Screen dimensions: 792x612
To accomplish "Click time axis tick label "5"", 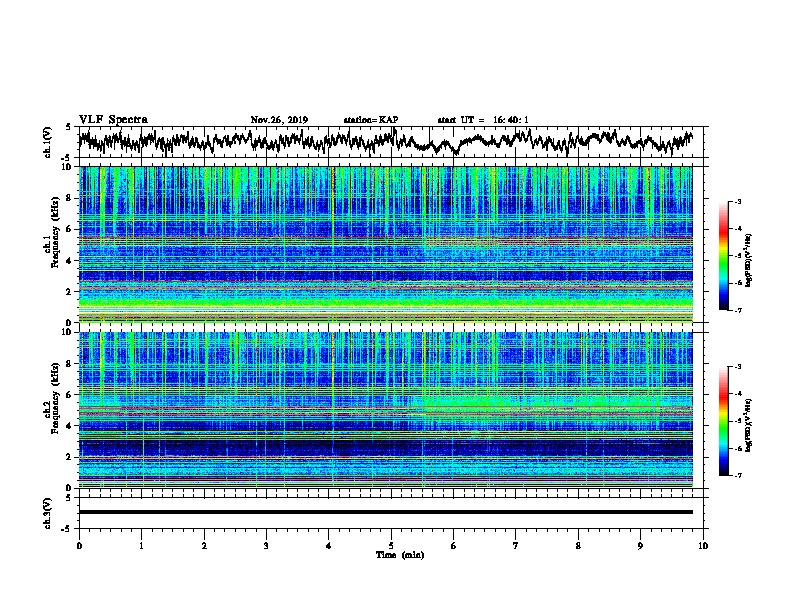I will (x=391, y=546).
